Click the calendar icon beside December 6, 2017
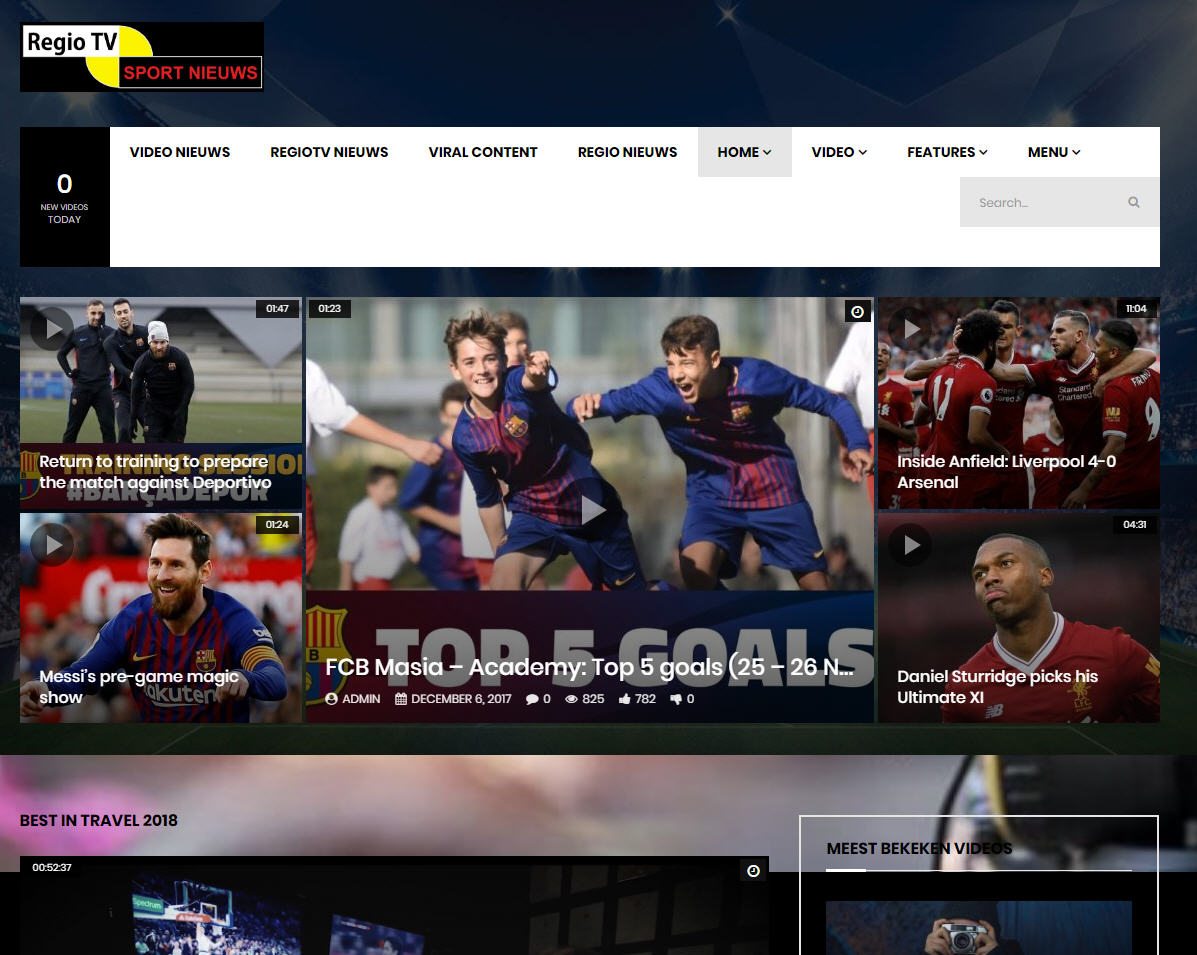The height and width of the screenshot is (955, 1197). coord(401,699)
